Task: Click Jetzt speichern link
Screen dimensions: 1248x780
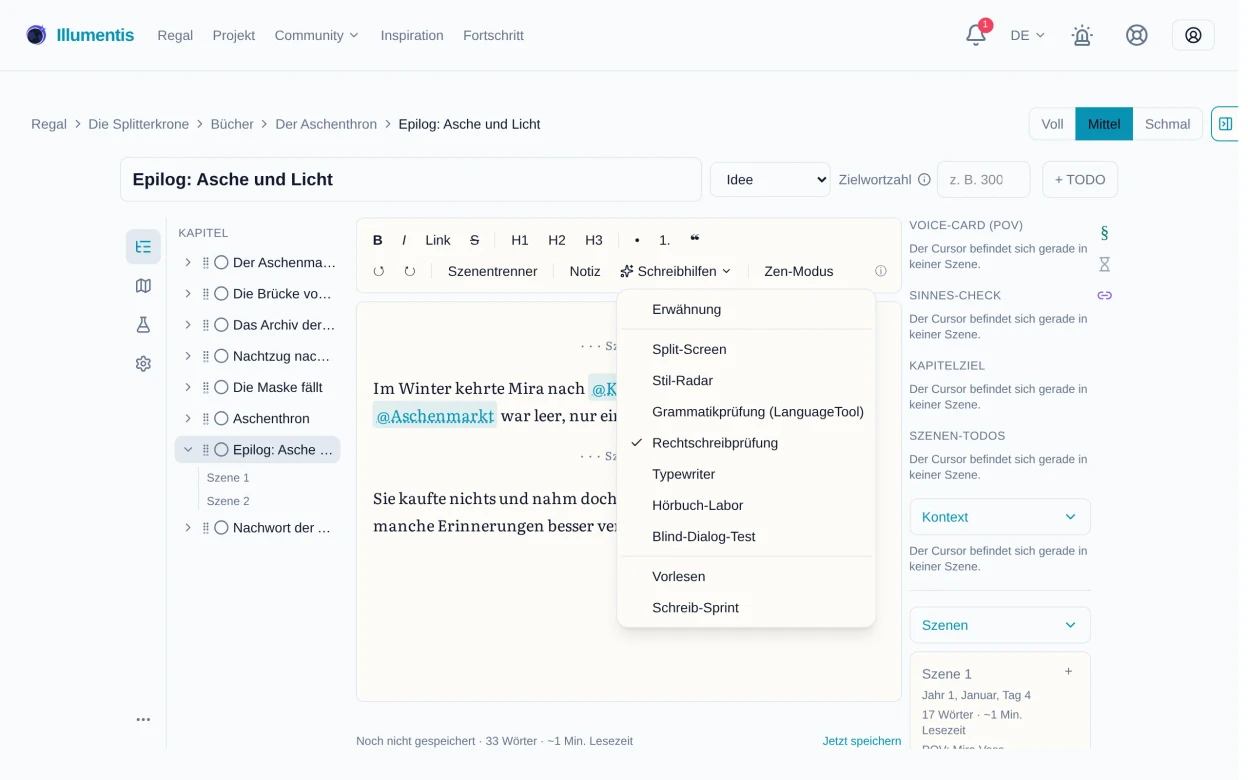Action: click(862, 741)
